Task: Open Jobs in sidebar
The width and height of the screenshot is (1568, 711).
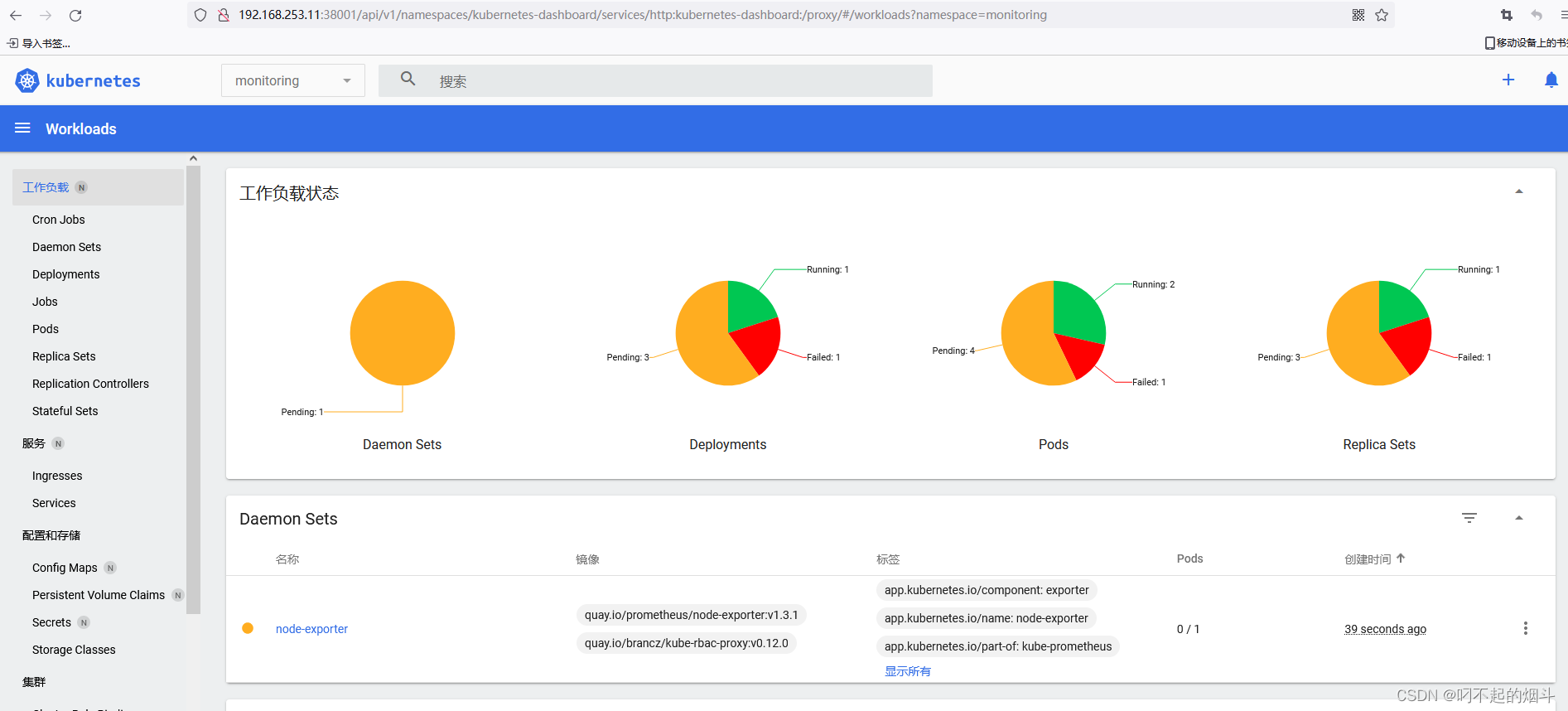Action: [45, 302]
